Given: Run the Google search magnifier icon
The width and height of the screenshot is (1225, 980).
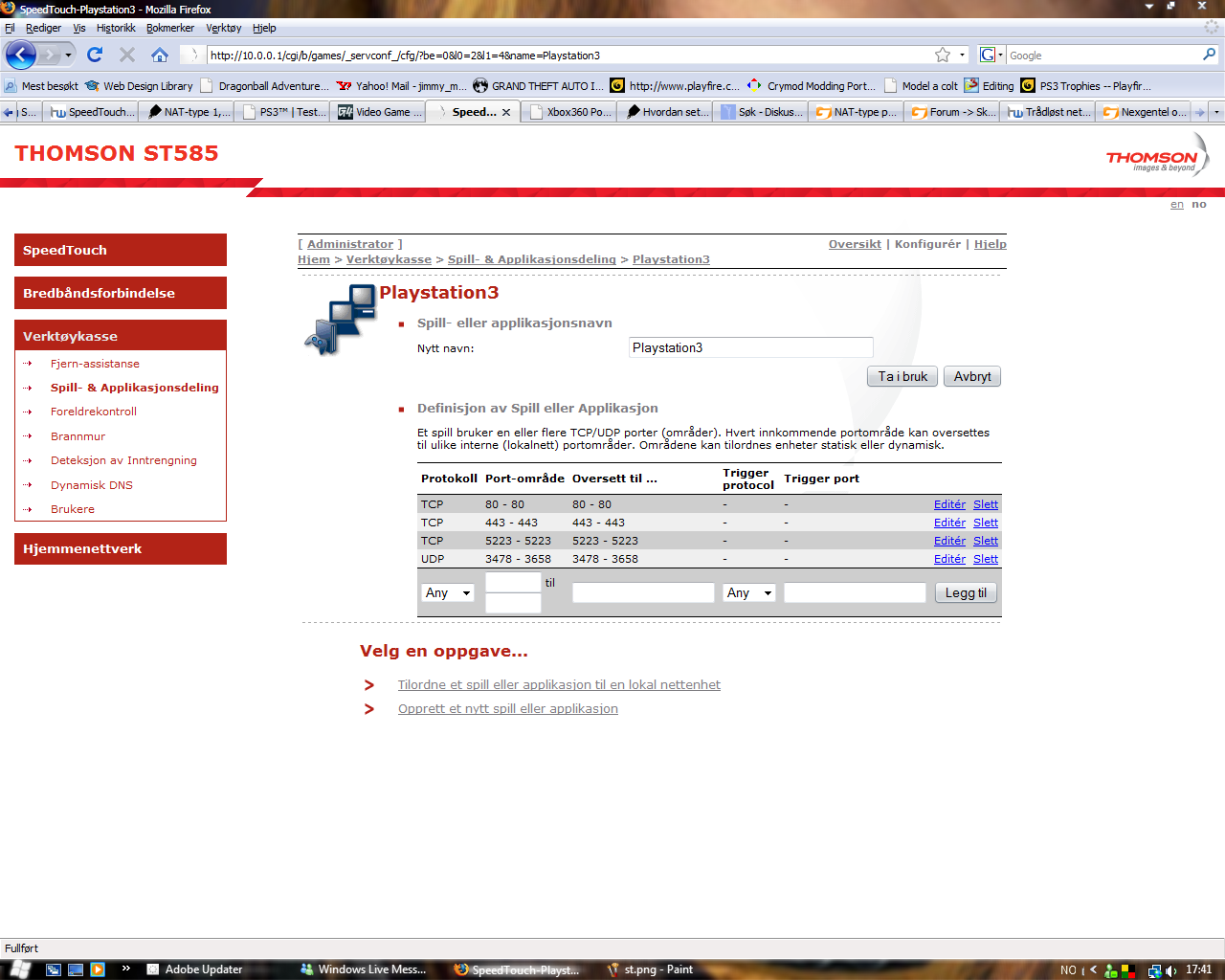Looking at the screenshot, I should tap(1209, 55).
